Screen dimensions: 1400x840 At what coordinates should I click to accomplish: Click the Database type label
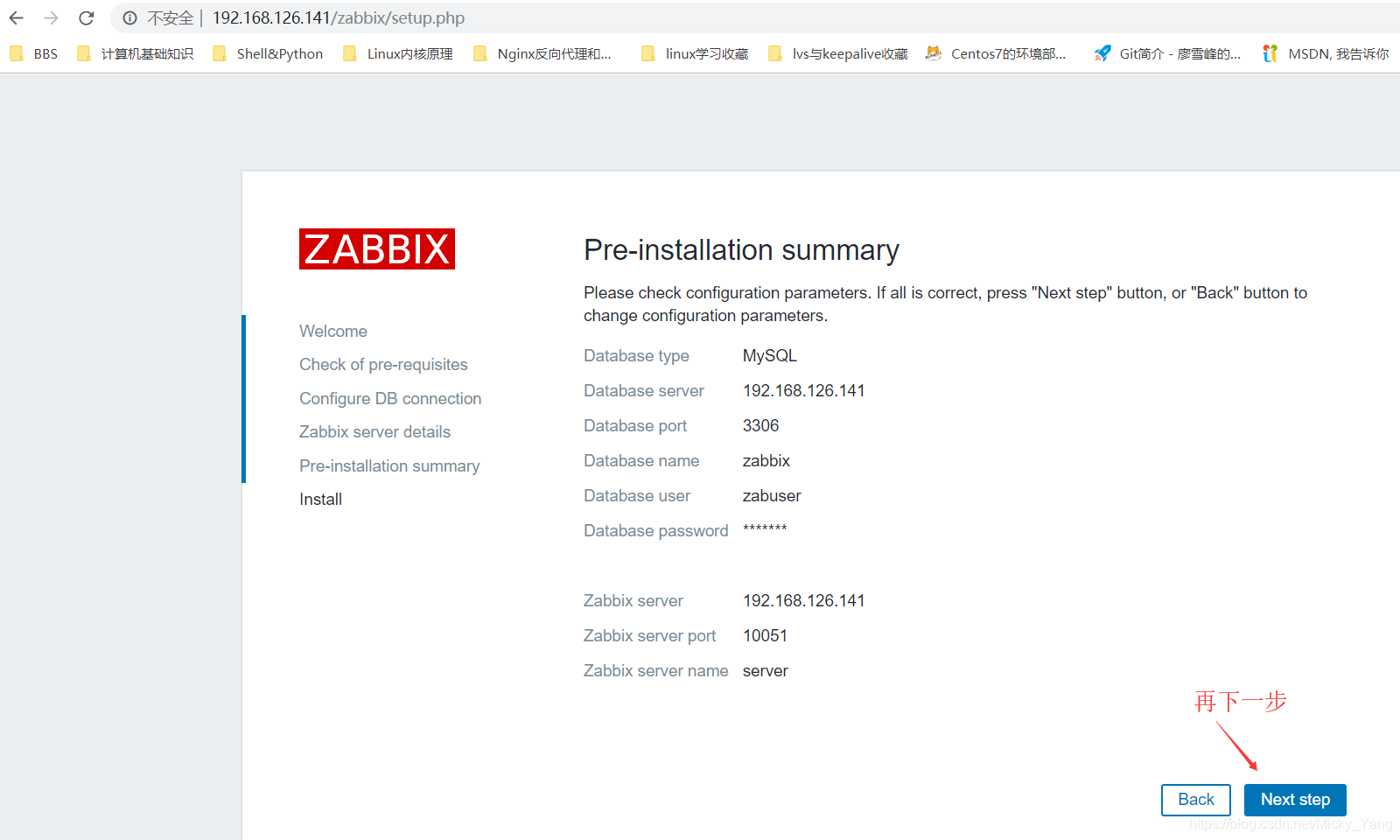(x=636, y=356)
